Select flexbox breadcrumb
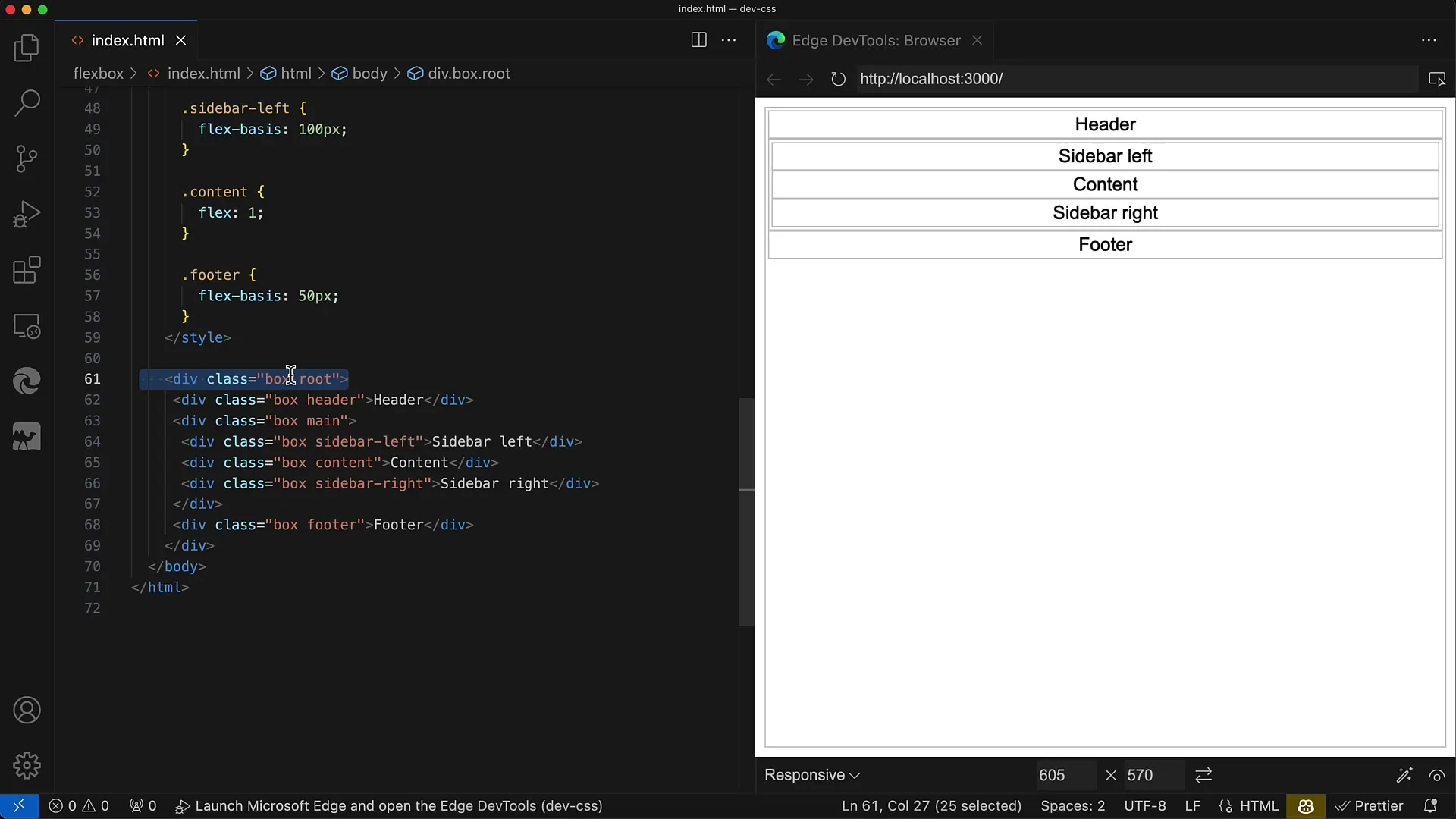1456x819 pixels. [98, 74]
